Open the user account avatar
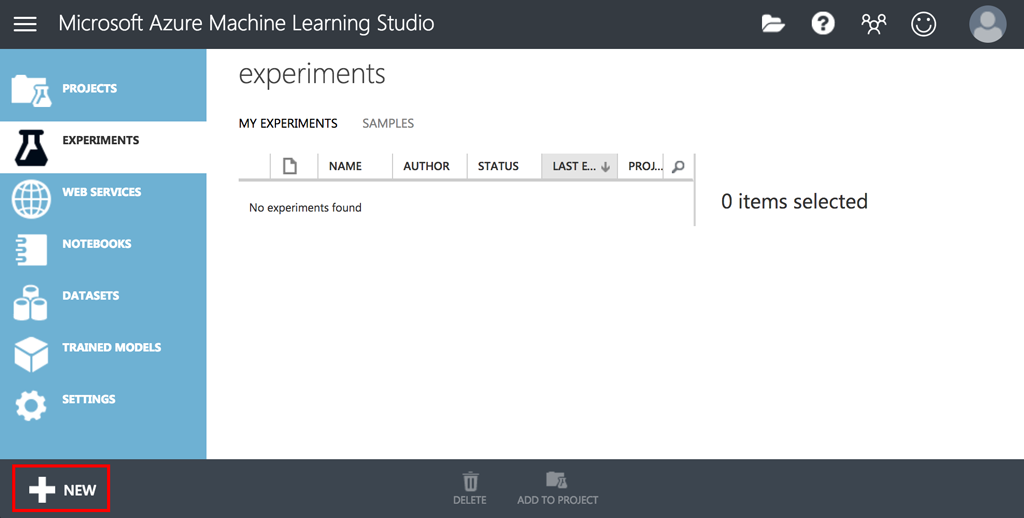The image size is (1024, 518). point(987,24)
